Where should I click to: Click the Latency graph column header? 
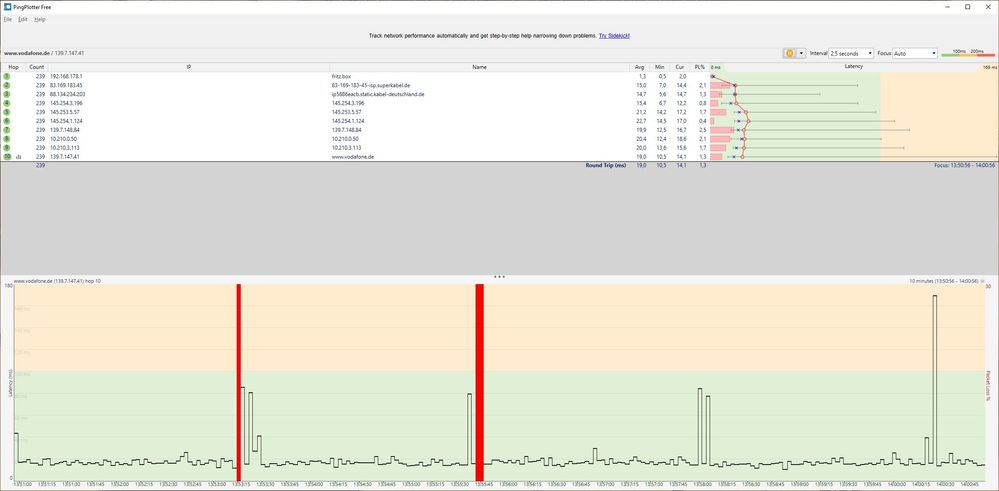(x=854, y=66)
